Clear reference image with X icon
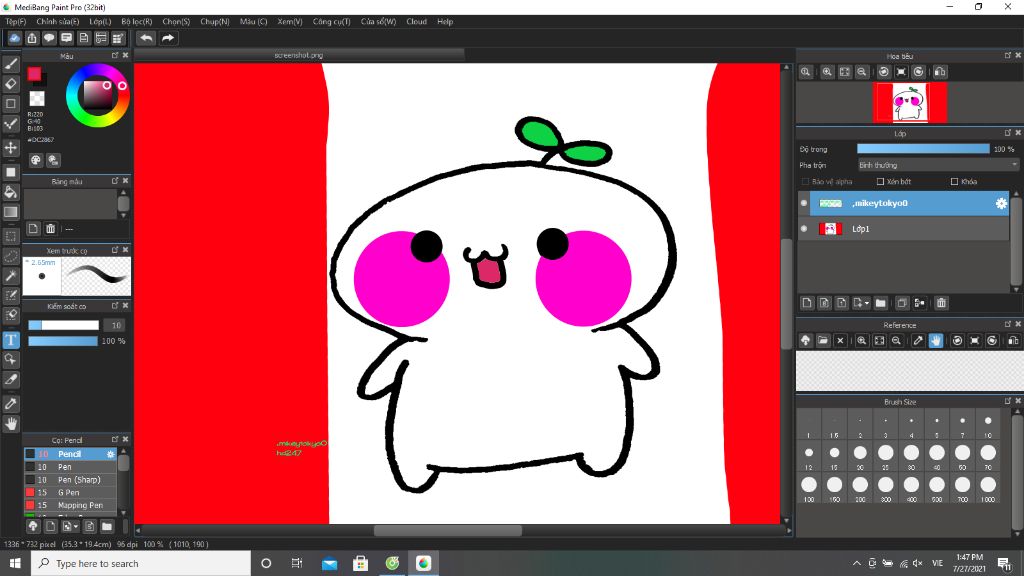This screenshot has width=1024, height=576. (840, 340)
